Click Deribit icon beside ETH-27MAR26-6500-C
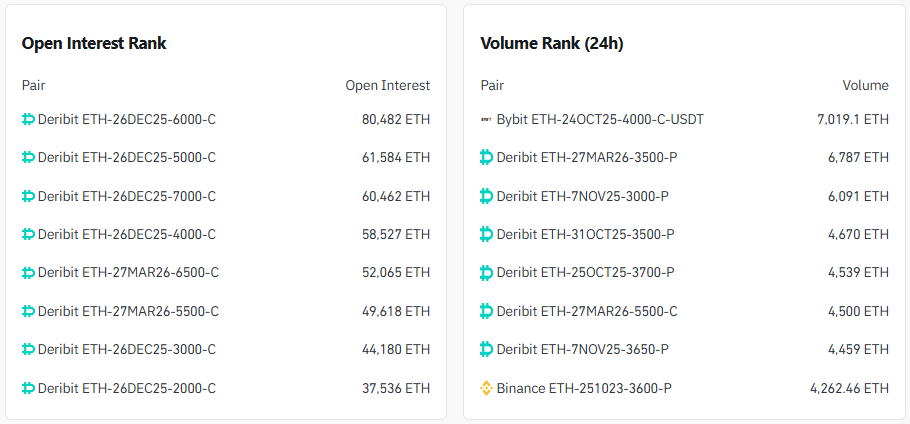Screen dimensions: 910x424 pyautogui.click(x=28, y=272)
